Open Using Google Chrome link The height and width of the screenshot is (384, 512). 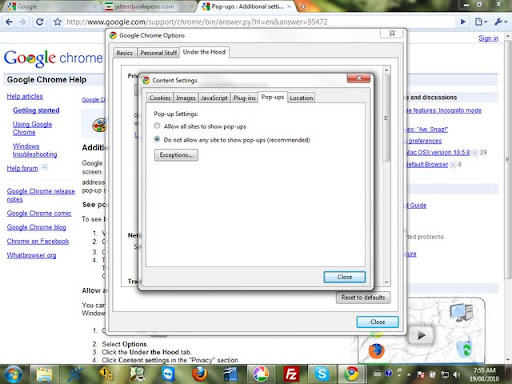click(32, 128)
